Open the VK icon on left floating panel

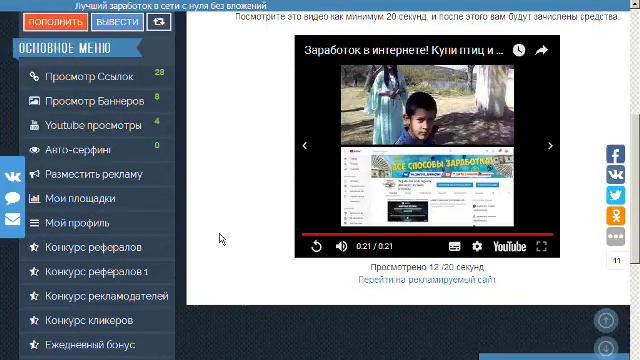tap(12, 176)
